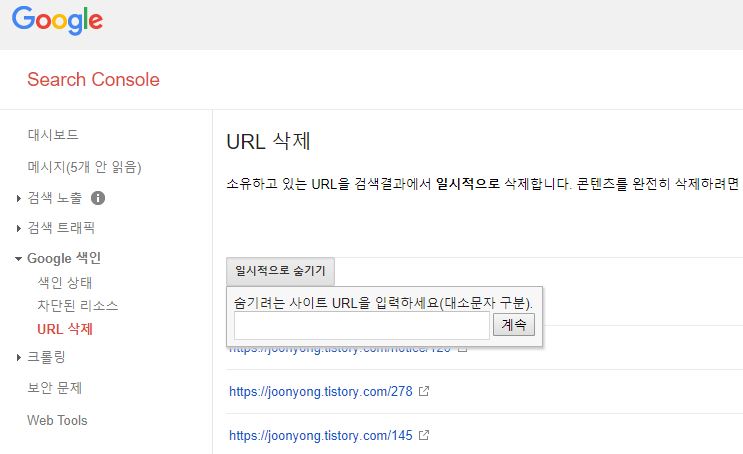Open the joonyong.tistory.com/278 link
Screen dimensions: 743x454
[x=321, y=391]
